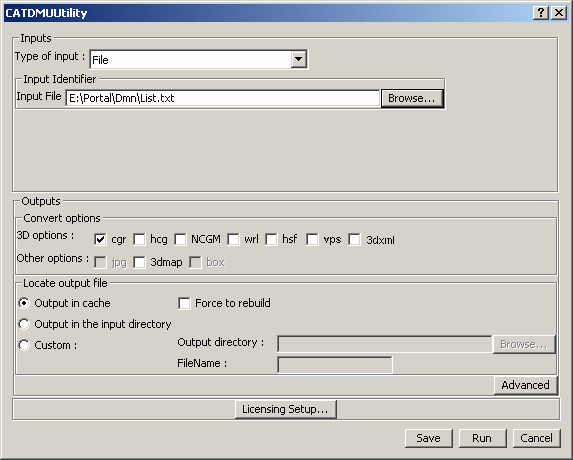Enable wrl conversion option
This screenshot has height=460, width=573.
(x=233, y=240)
